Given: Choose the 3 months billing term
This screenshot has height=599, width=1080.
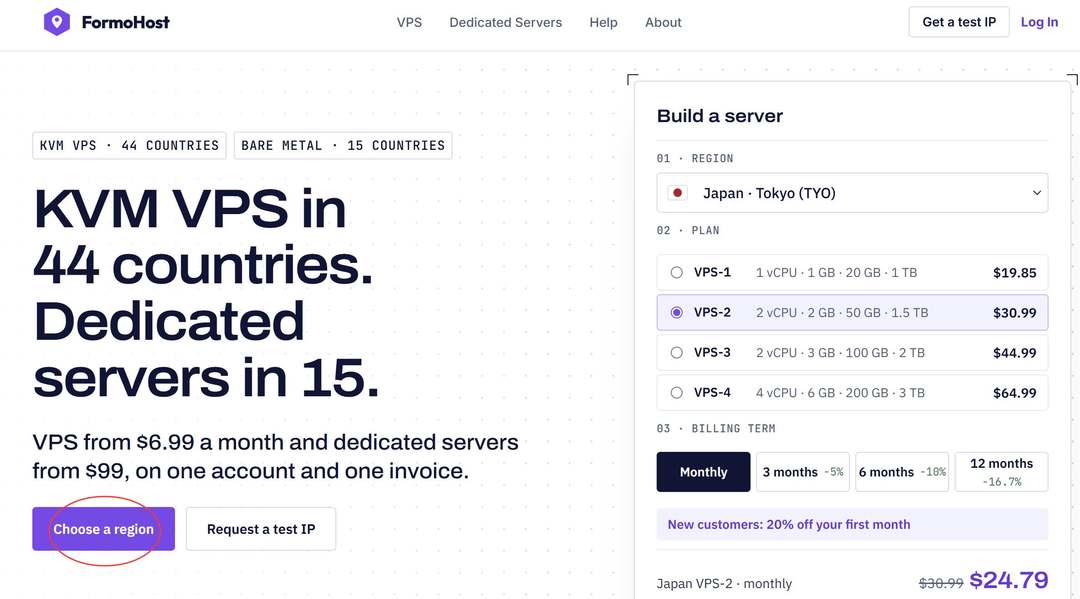Looking at the screenshot, I should [x=802, y=472].
